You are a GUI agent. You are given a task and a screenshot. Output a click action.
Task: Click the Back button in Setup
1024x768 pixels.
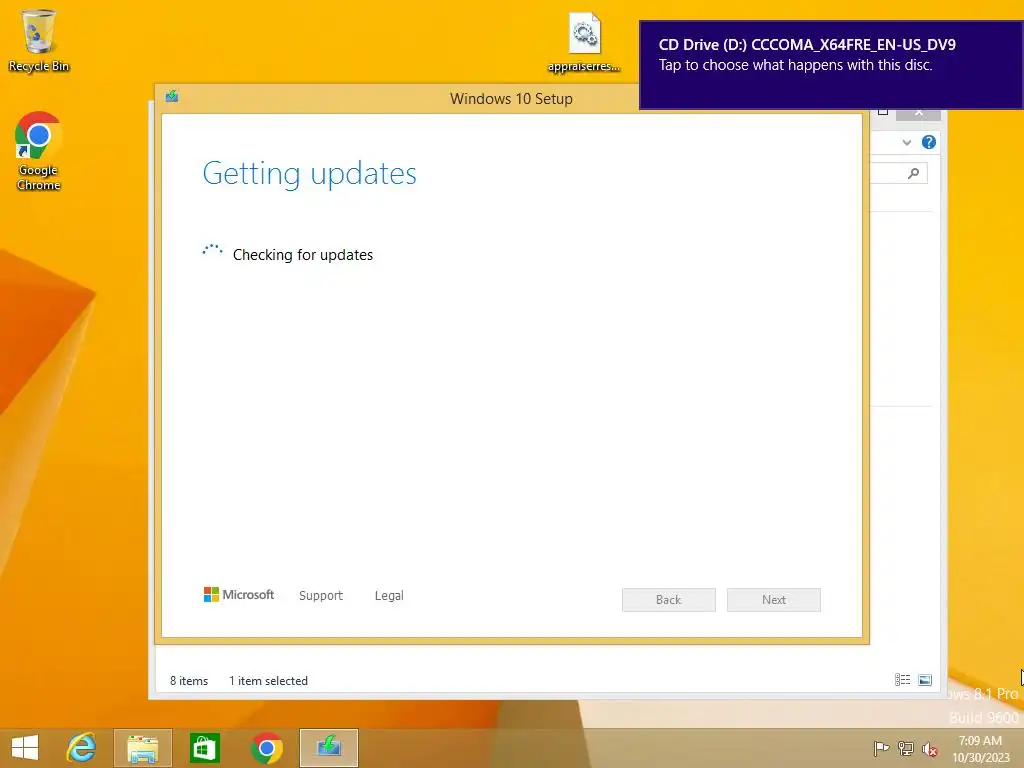point(669,600)
